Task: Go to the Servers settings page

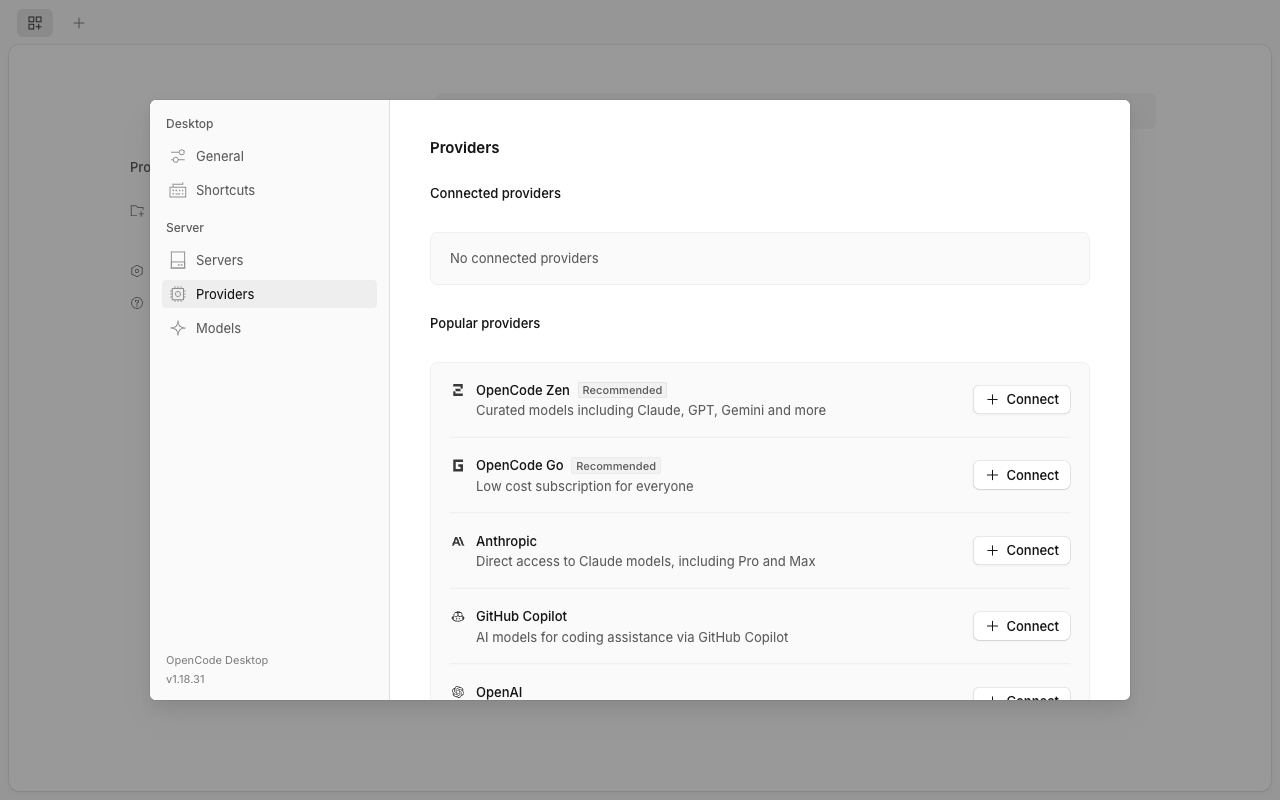Action: coord(269,260)
